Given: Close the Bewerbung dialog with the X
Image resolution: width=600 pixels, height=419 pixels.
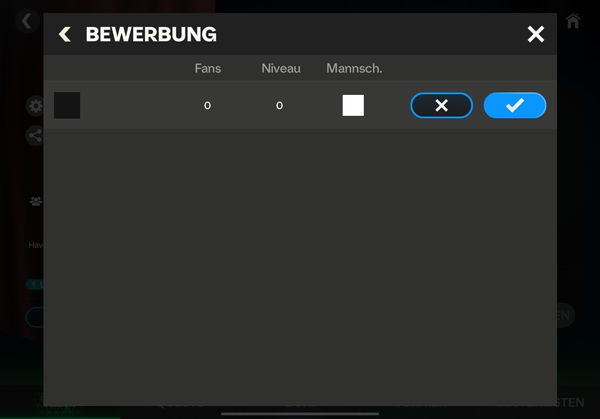Looking at the screenshot, I should tap(535, 34).
